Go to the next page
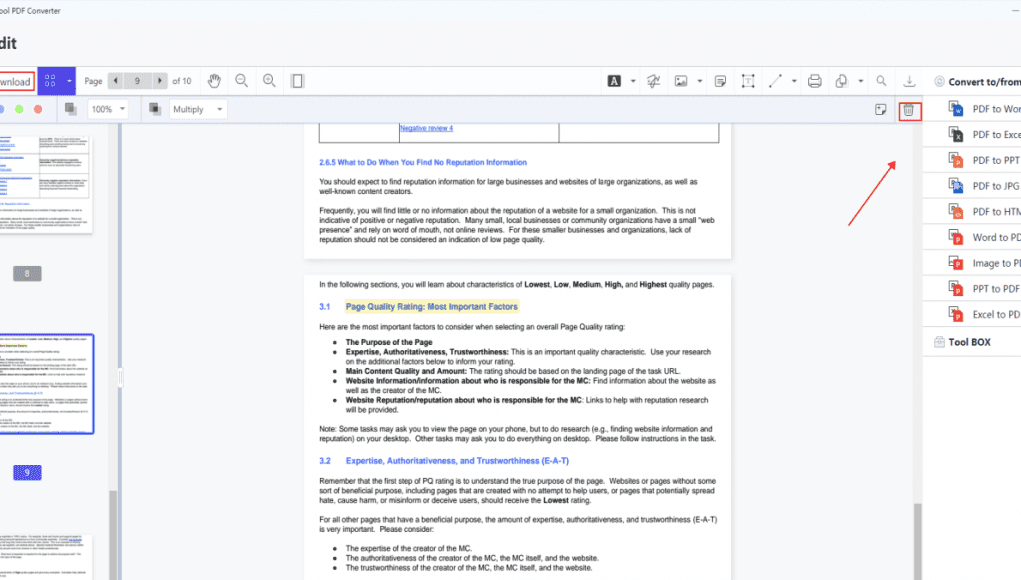 160,81
